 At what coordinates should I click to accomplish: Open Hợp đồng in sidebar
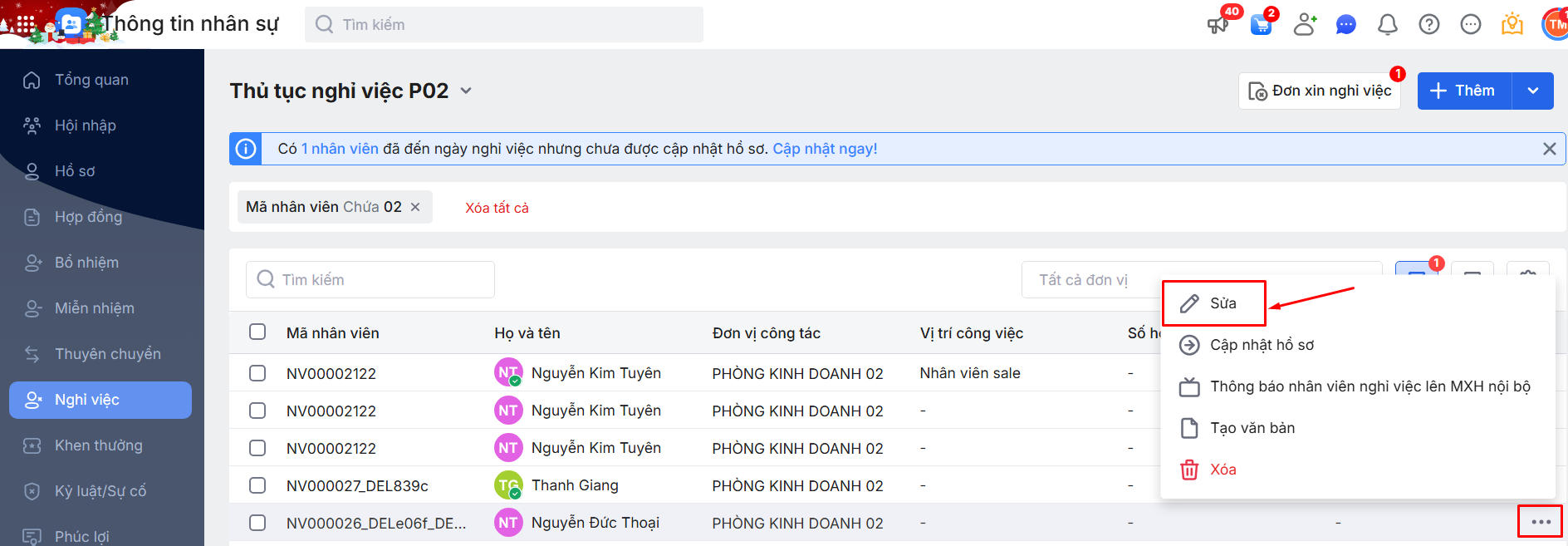100,217
